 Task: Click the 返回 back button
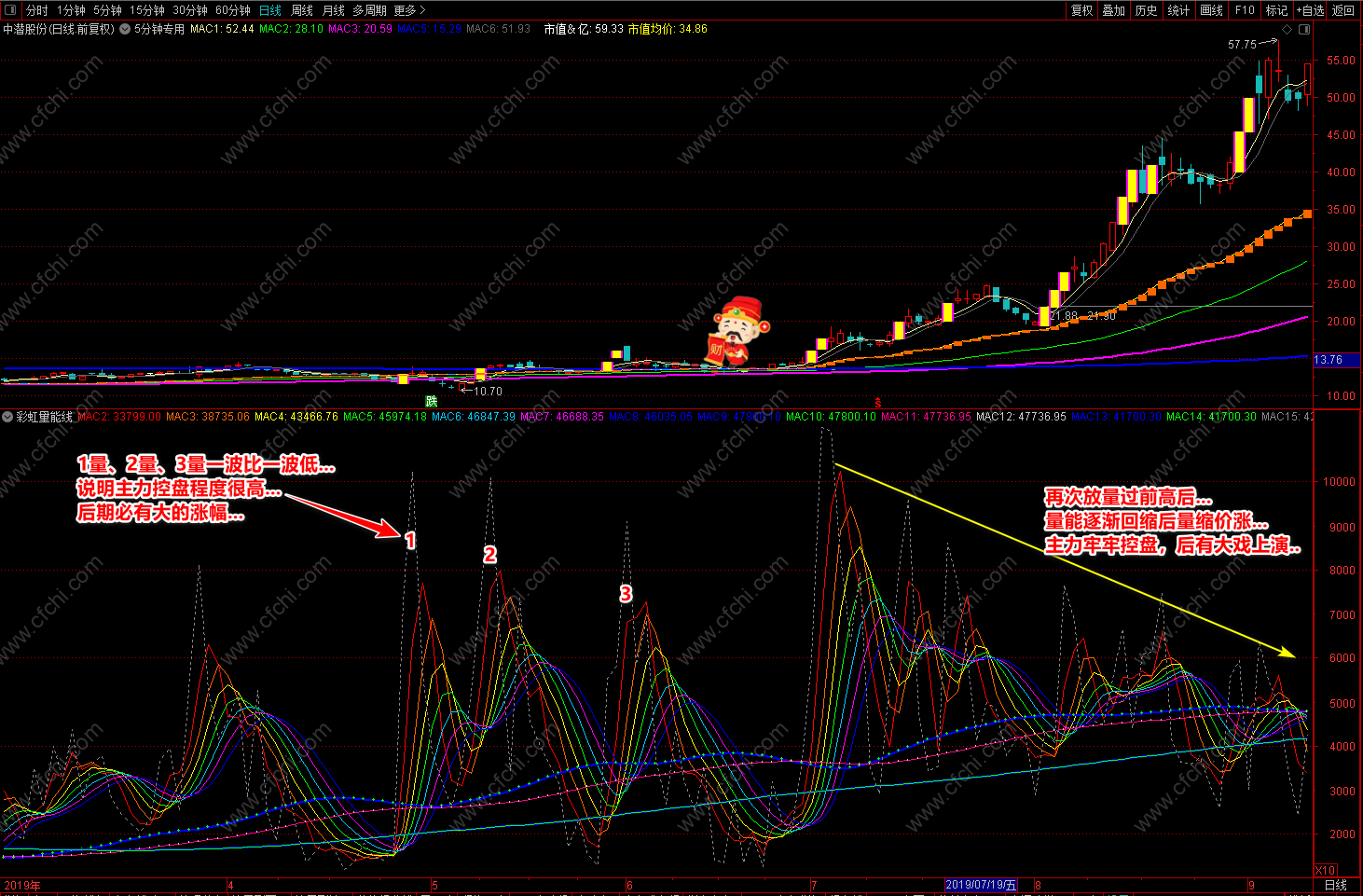(x=1343, y=10)
